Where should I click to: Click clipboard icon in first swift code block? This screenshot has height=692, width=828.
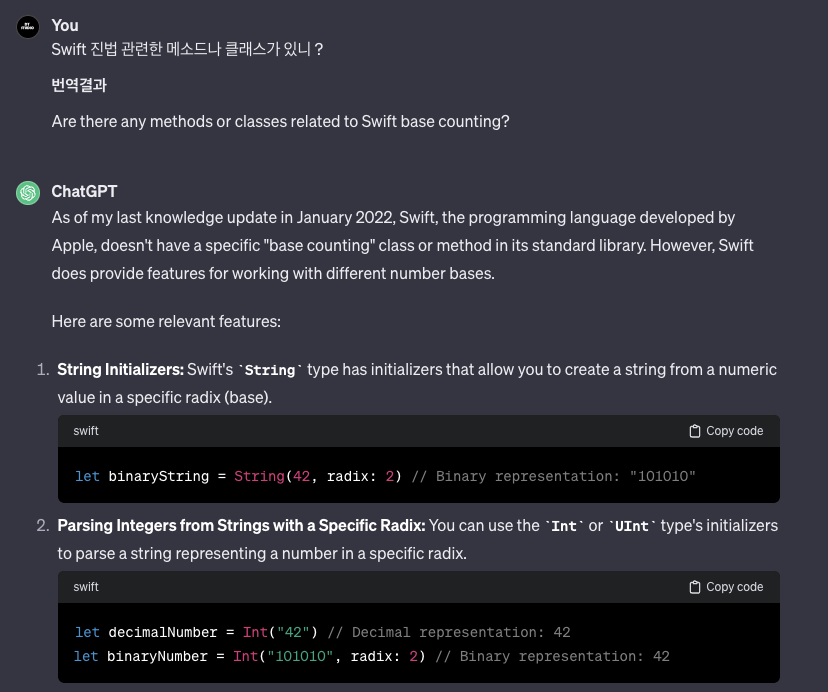(x=695, y=431)
